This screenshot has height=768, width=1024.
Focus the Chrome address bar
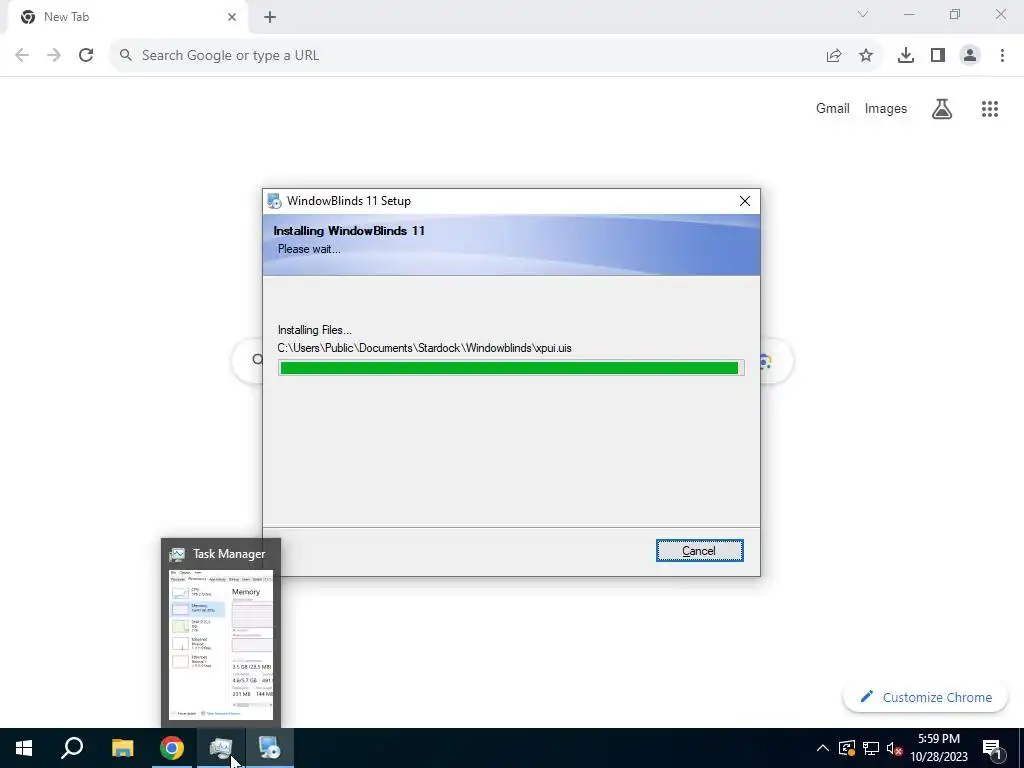[x=470, y=56]
